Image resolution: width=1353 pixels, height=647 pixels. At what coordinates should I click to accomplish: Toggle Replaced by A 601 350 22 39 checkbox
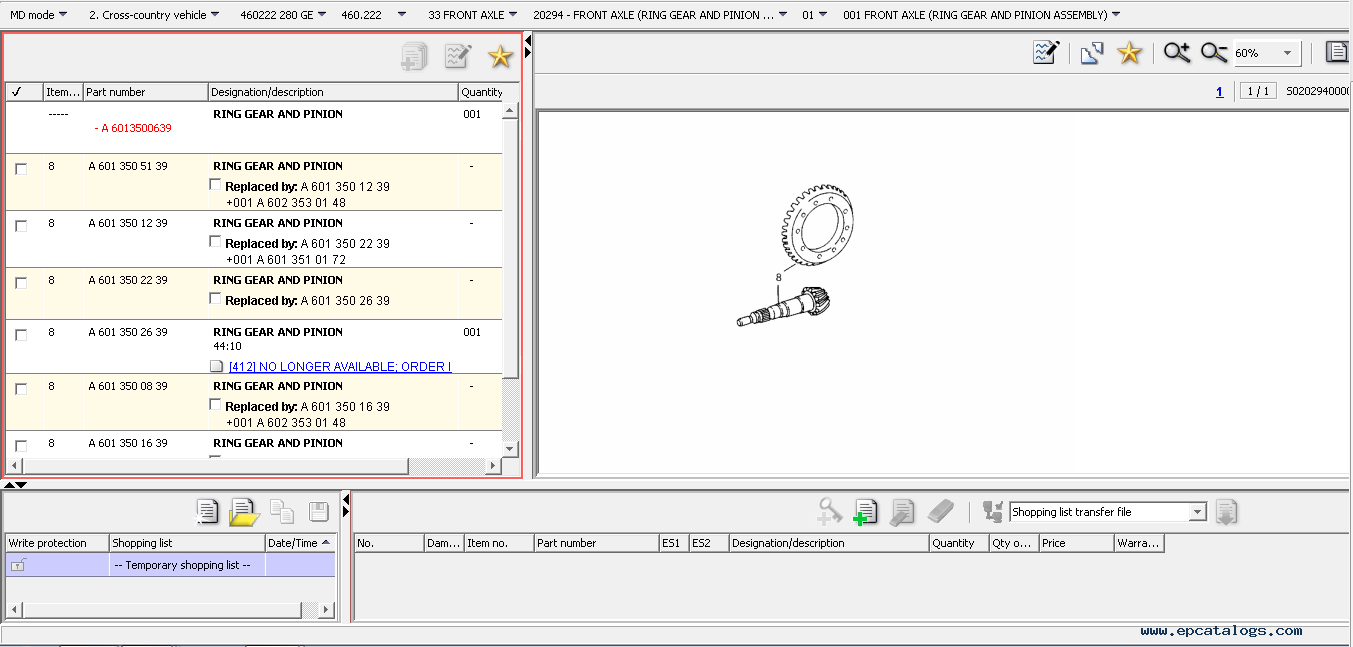click(215, 241)
